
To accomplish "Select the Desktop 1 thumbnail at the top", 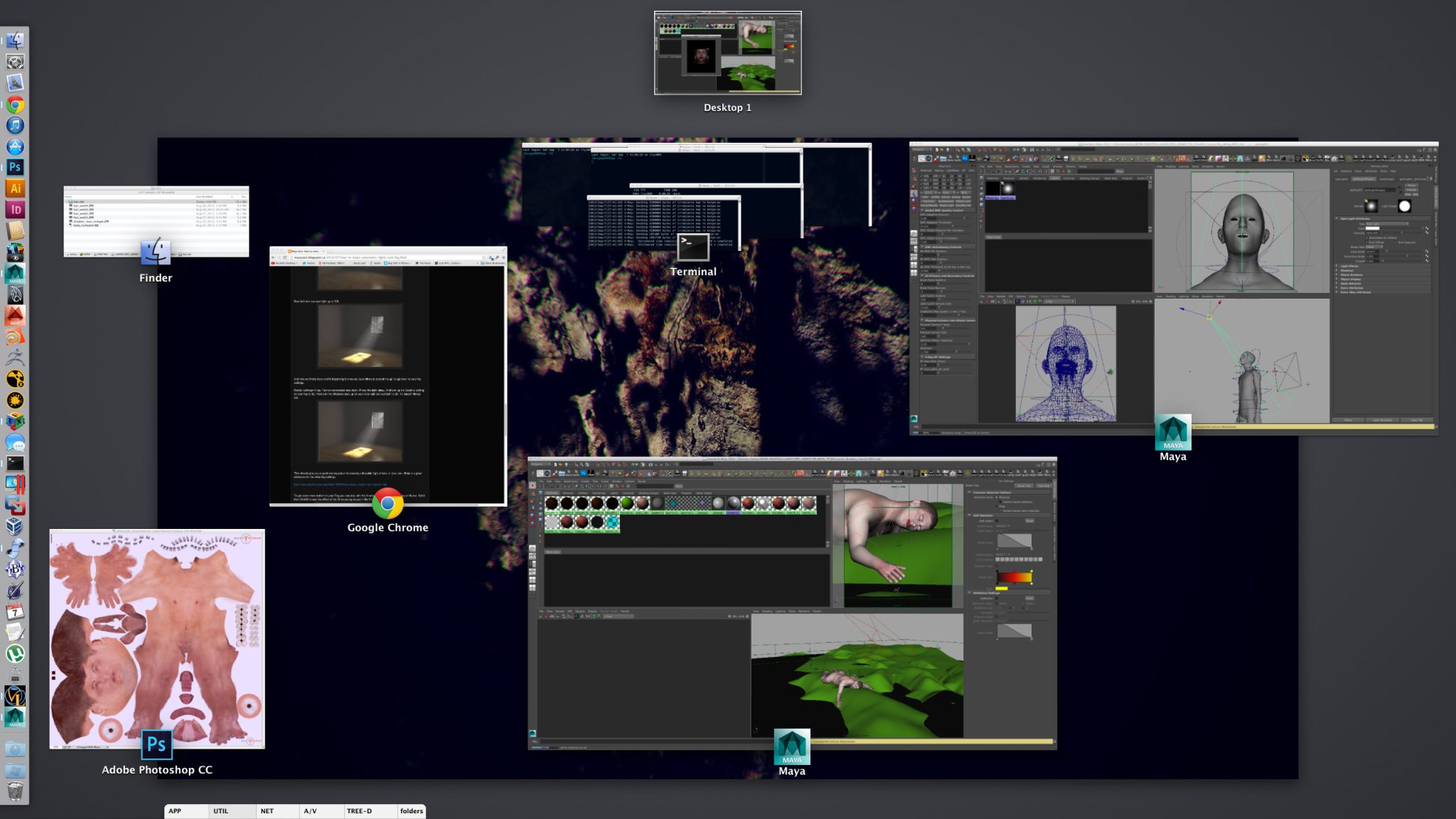I will (x=727, y=53).
